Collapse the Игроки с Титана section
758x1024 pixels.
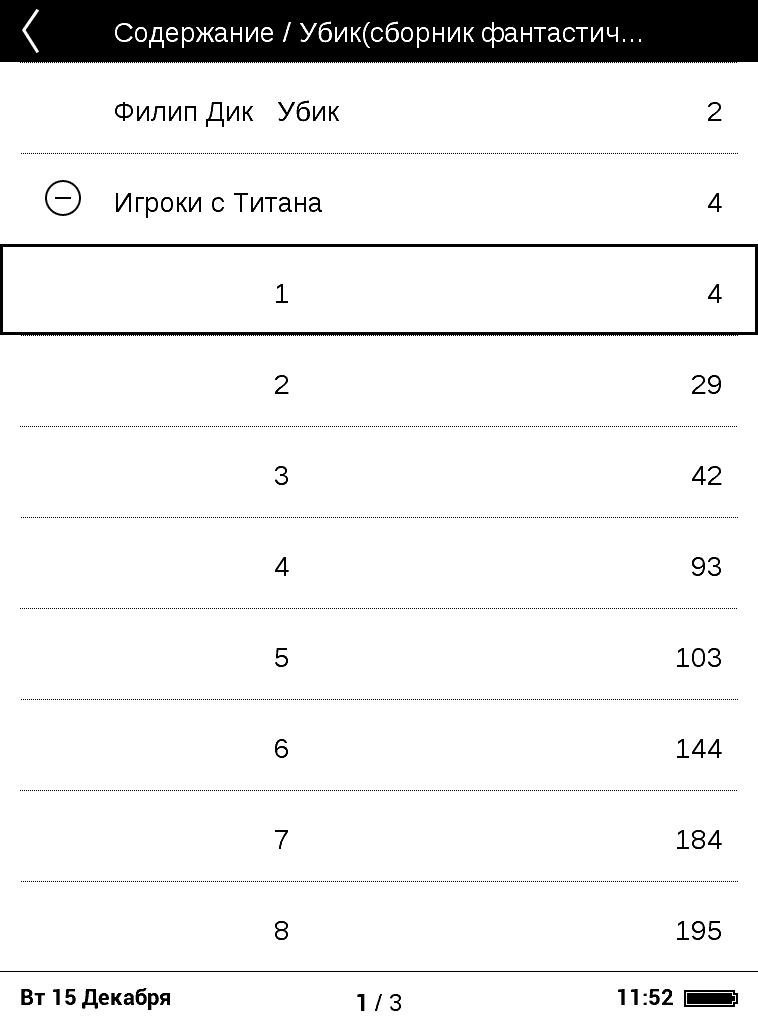pos(63,199)
